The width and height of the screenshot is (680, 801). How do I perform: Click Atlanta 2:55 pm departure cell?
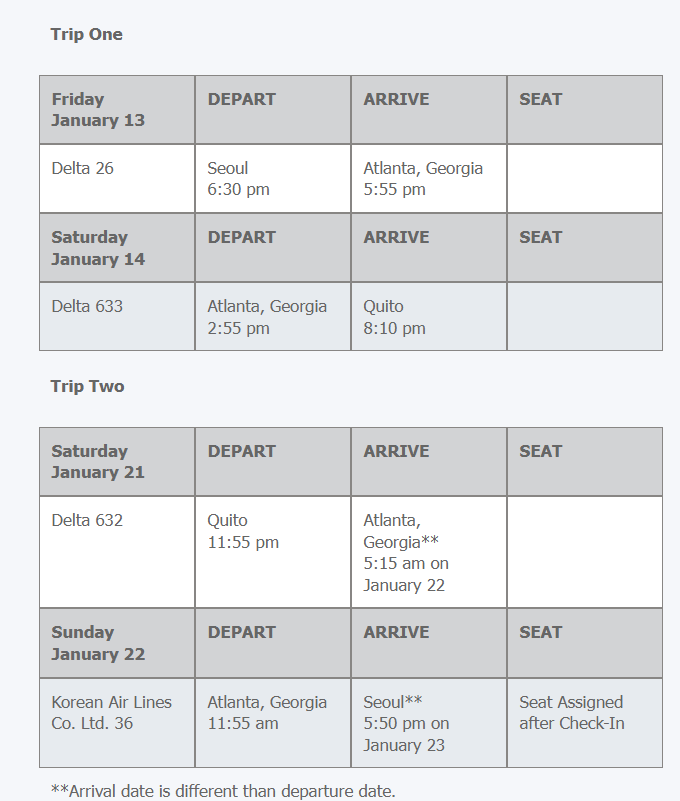[x=267, y=317]
